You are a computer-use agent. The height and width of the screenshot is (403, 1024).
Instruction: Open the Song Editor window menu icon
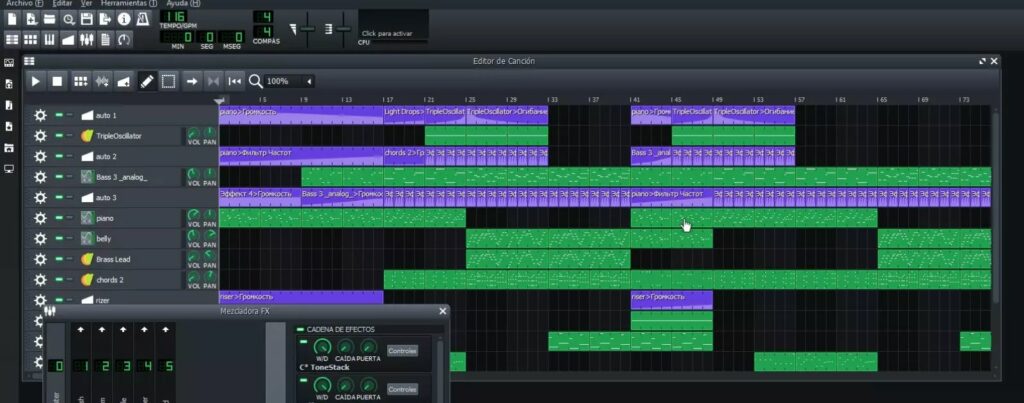[29, 61]
